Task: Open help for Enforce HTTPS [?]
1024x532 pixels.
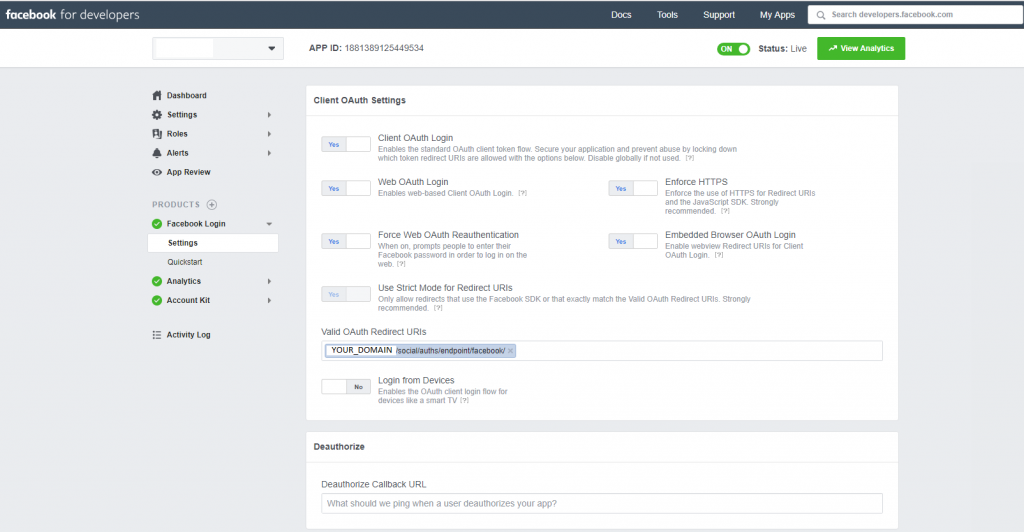Action: [726, 211]
